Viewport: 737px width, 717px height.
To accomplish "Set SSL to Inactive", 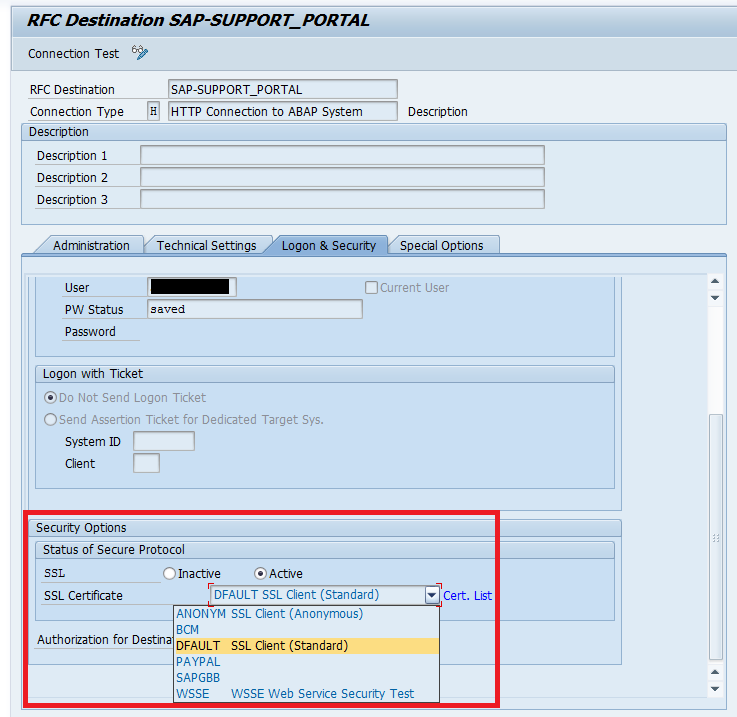I will (169, 574).
